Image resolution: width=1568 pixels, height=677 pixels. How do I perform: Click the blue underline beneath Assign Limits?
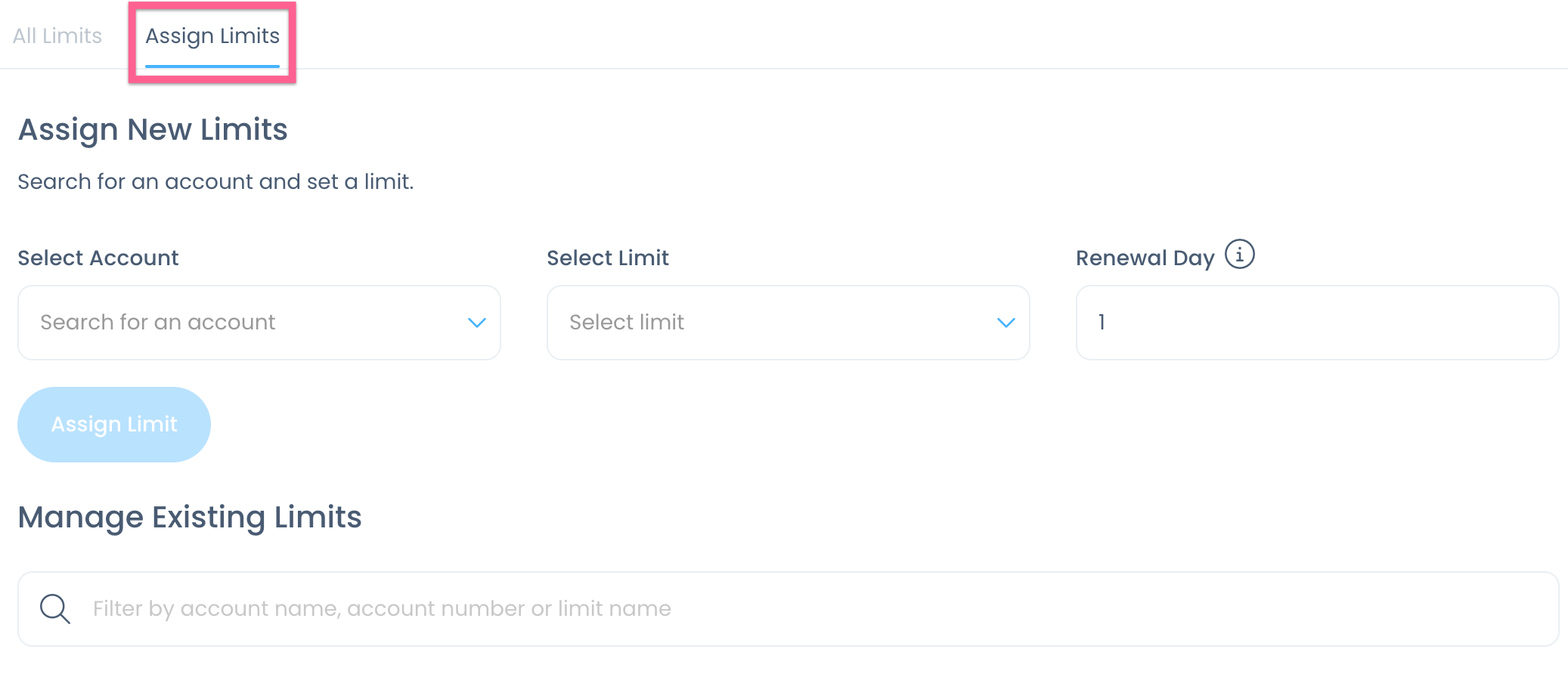(x=212, y=66)
